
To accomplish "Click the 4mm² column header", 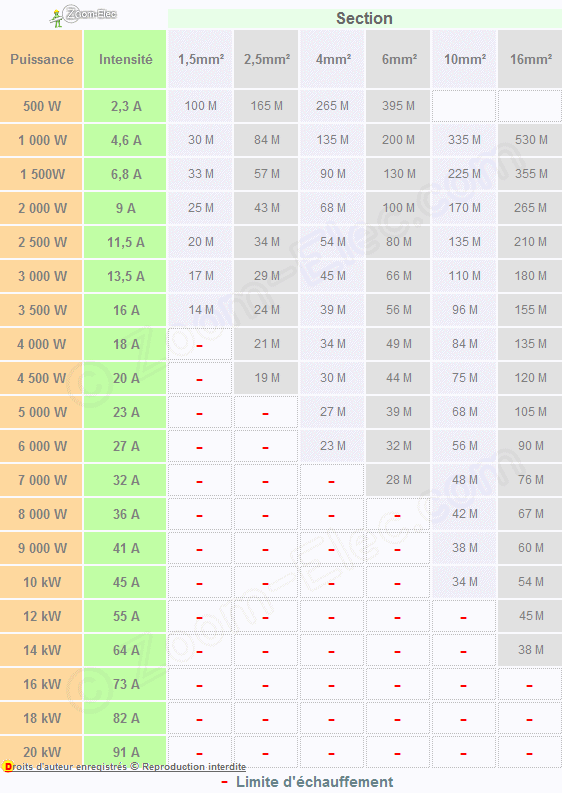I will 332,59.
